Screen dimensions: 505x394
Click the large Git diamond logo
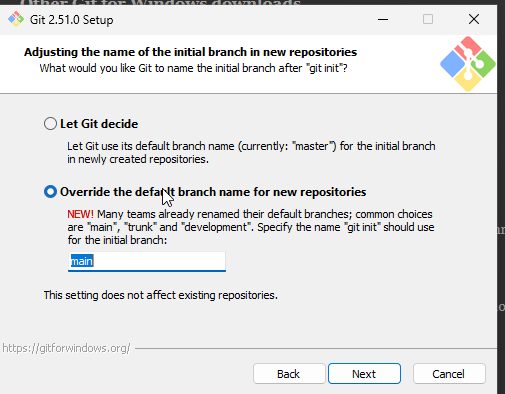point(468,64)
